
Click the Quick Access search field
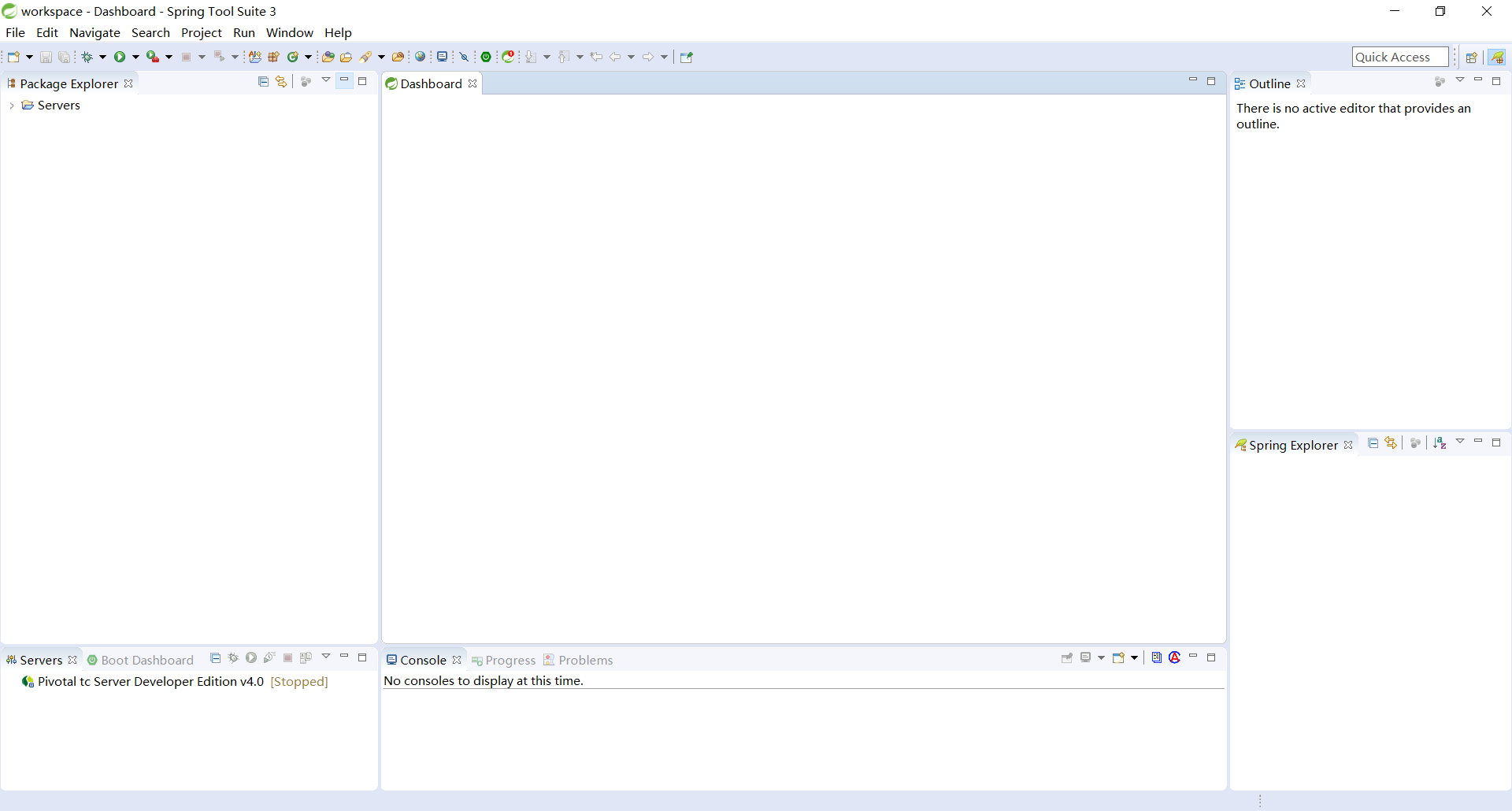pyautogui.click(x=1400, y=57)
